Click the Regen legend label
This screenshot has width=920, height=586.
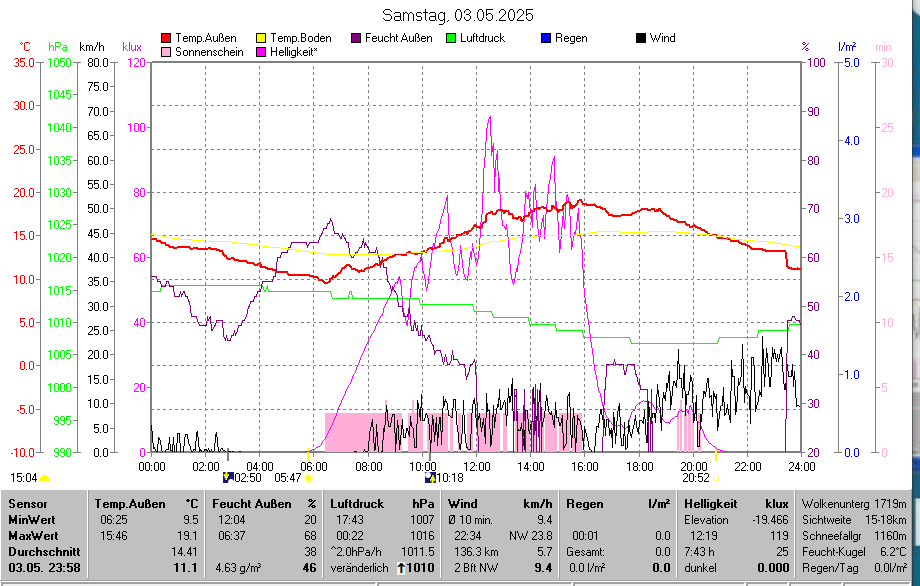point(571,38)
